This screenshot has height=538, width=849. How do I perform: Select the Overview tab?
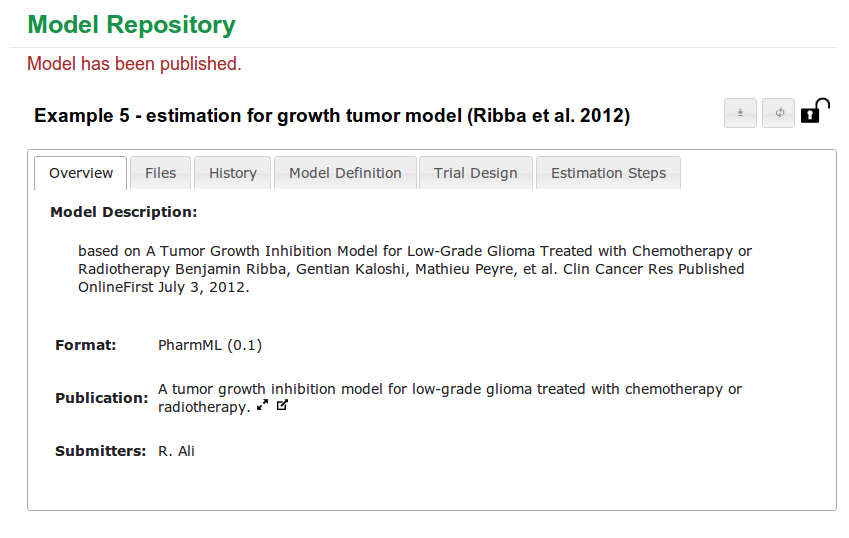[x=81, y=173]
